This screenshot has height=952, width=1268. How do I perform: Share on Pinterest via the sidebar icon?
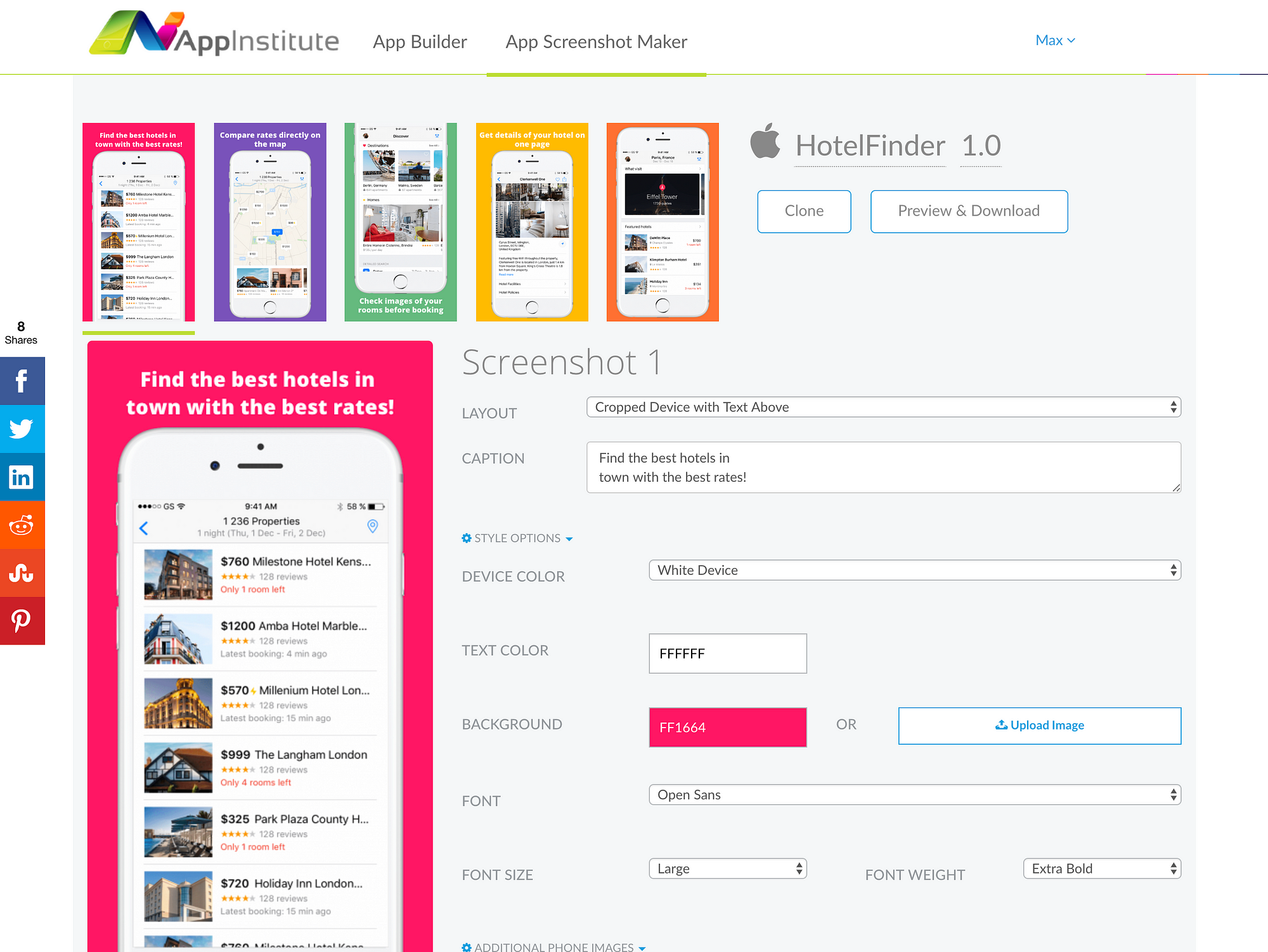[22, 621]
